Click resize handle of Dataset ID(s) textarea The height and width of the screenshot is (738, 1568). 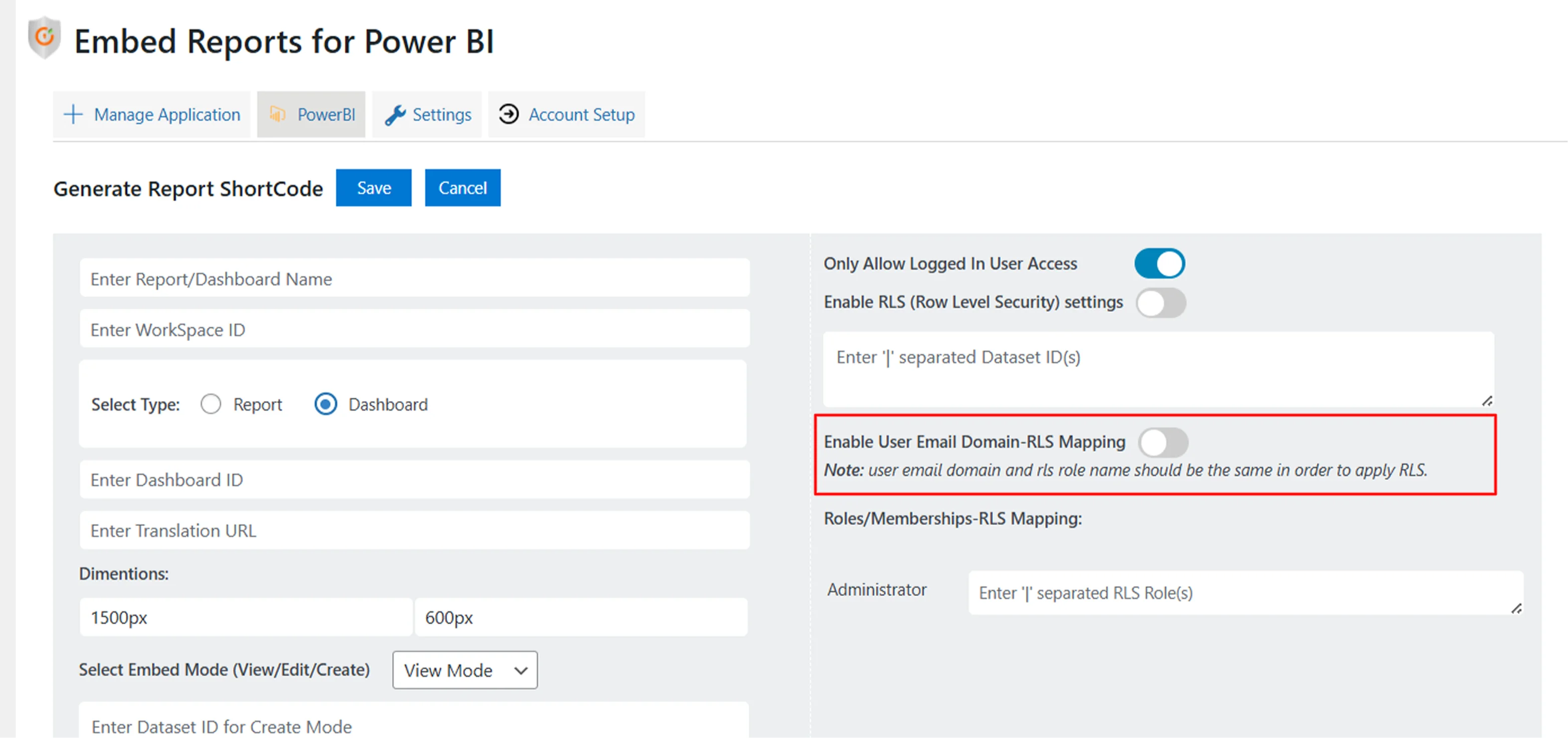pyautogui.click(x=1487, y=401)
